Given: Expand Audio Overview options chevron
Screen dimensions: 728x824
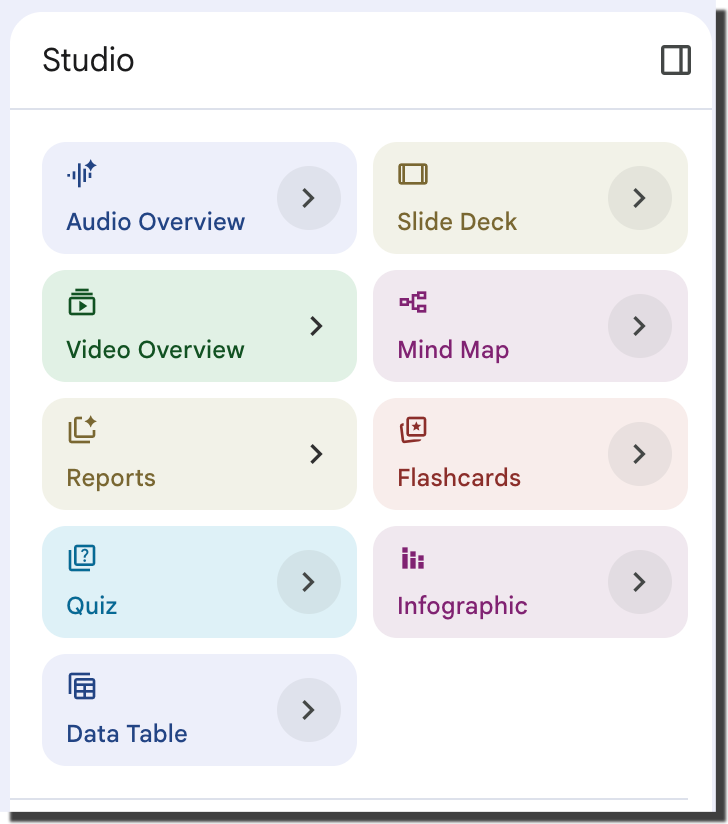Looking at the screenshot, I should 309,198.
